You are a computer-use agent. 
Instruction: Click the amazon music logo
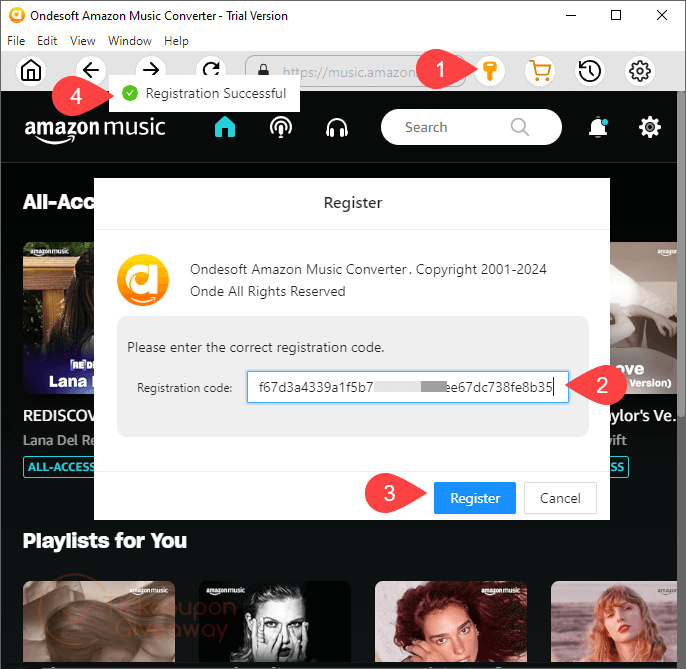94,130
